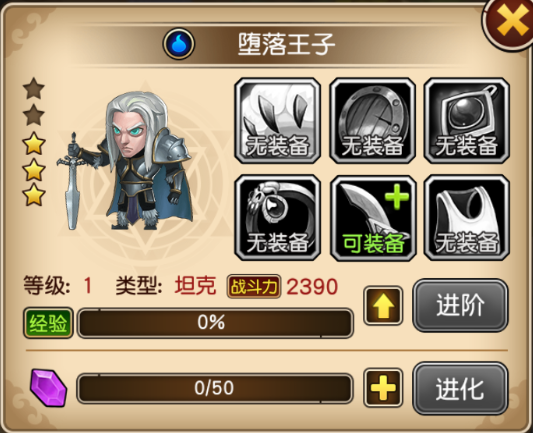Open the empty claws equipment slot
533x433 pixels.
pos(278,121)
